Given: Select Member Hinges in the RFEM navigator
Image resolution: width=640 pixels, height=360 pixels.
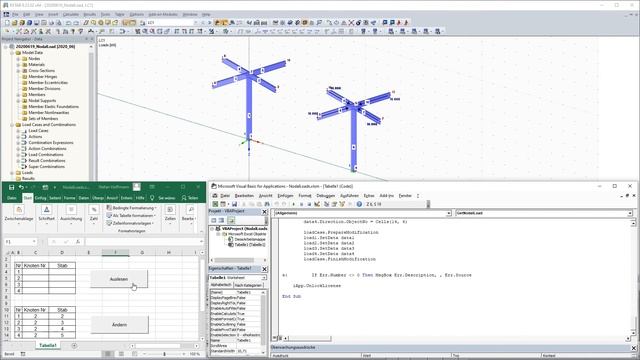Looking at the screenshot, I should [42, 77].
